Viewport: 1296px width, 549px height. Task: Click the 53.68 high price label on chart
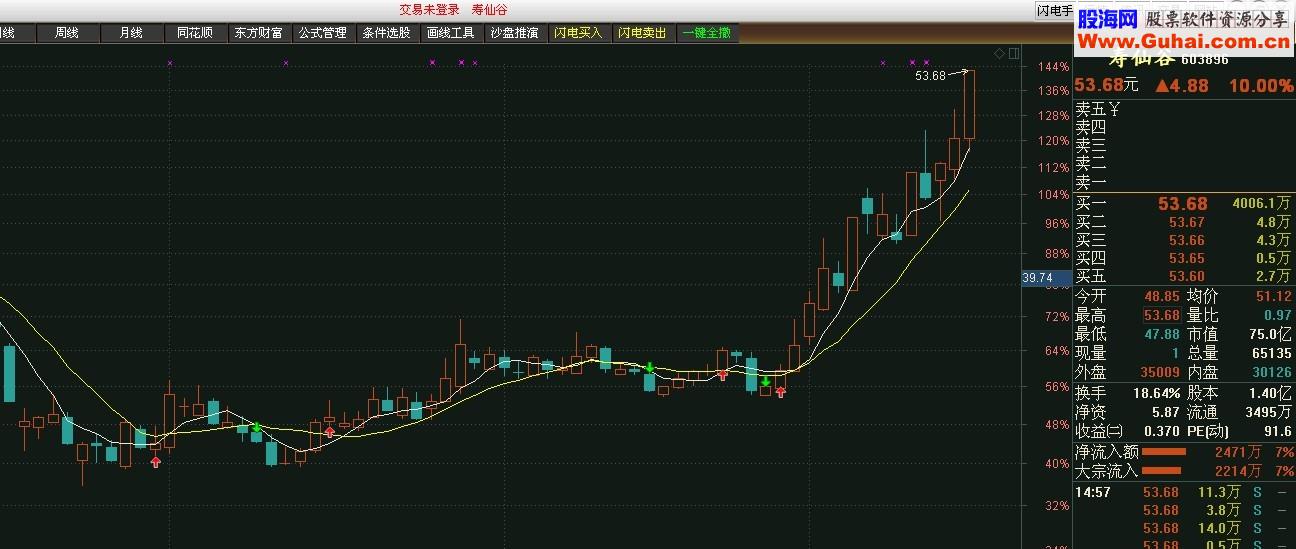coord(930,76)
